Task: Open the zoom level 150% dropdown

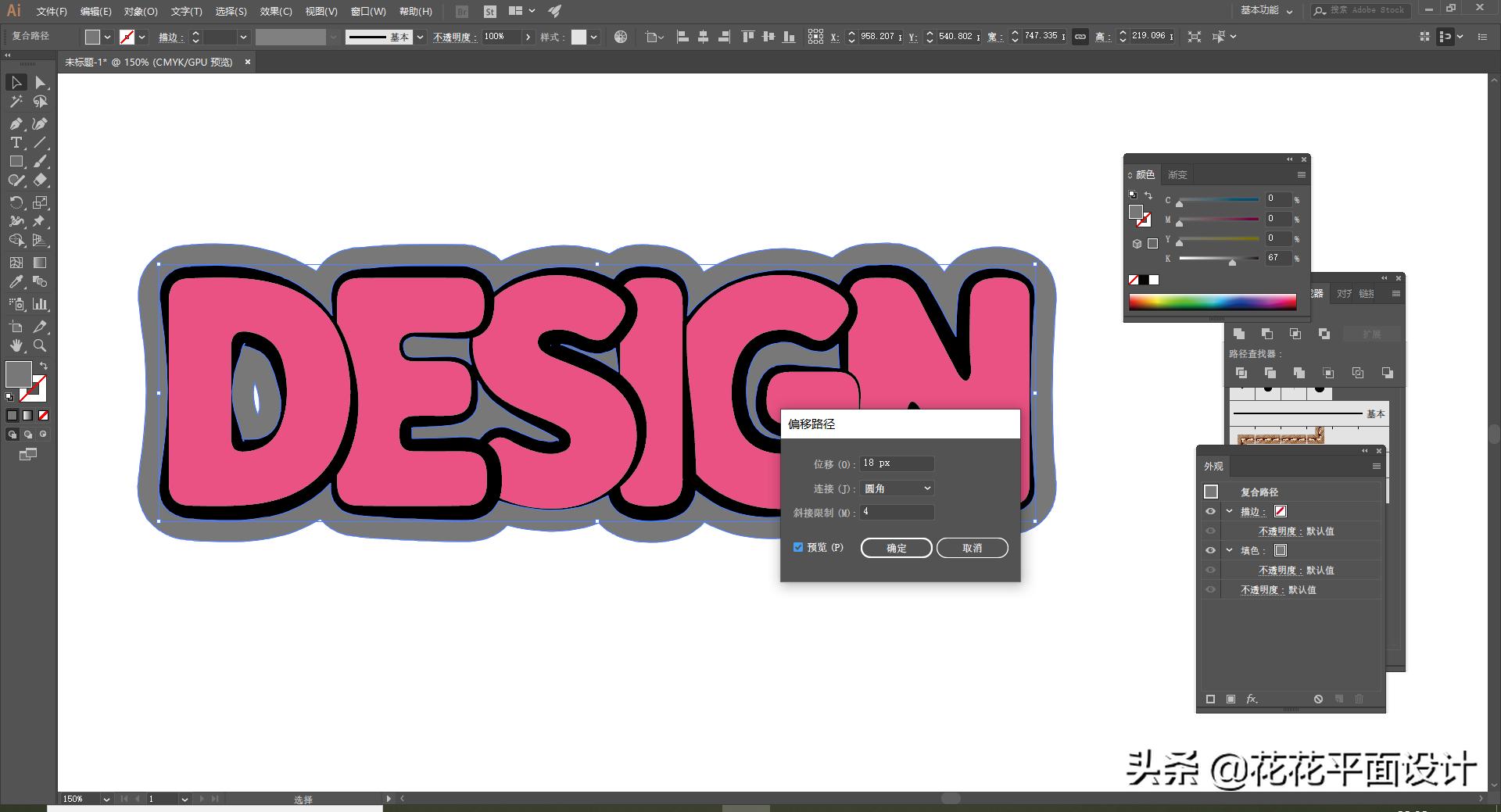Action: tap(106, 799)
